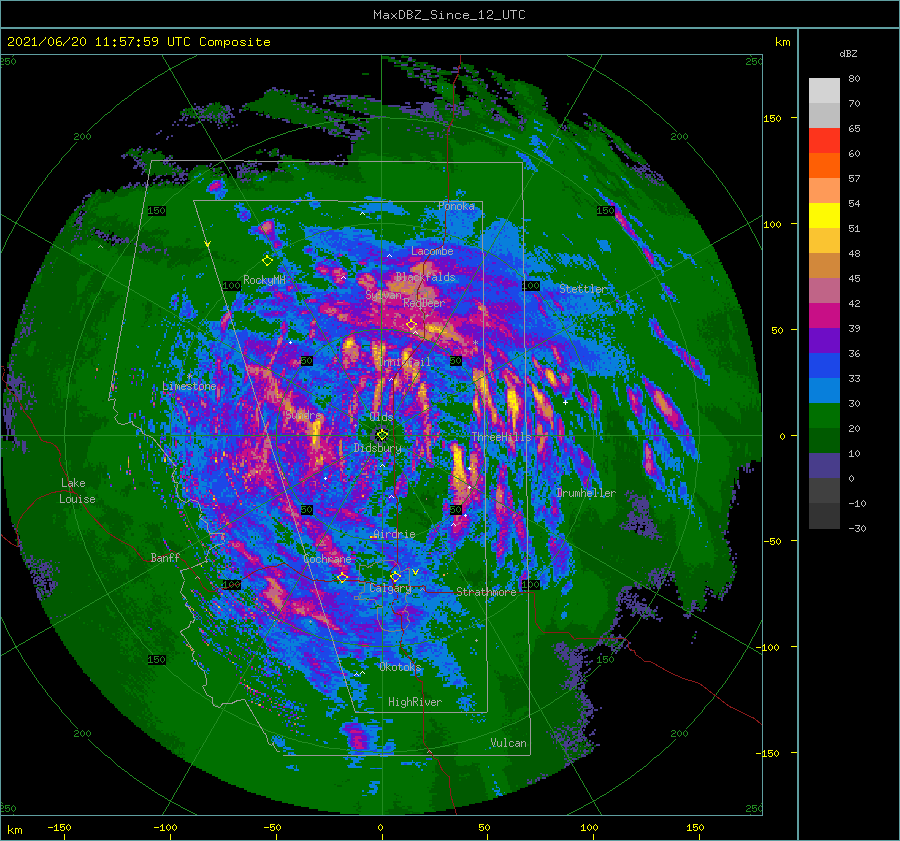
Task: Click the RockyMH label
Action: pyautogui.click(x=264, y=280)
